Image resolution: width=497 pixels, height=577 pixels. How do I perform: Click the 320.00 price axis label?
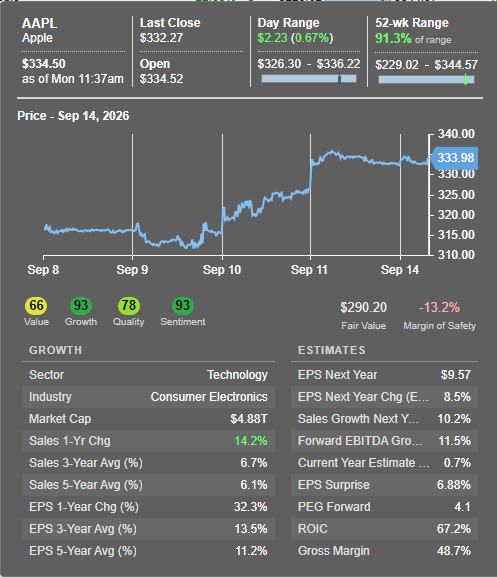coord(456,215)
